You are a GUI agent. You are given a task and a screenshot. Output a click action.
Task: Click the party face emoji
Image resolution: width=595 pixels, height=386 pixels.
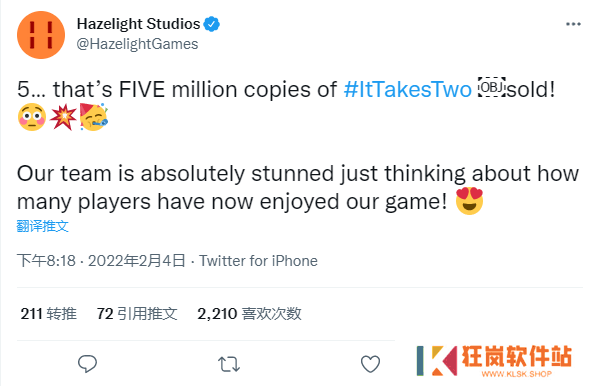[x=94, y=117]
